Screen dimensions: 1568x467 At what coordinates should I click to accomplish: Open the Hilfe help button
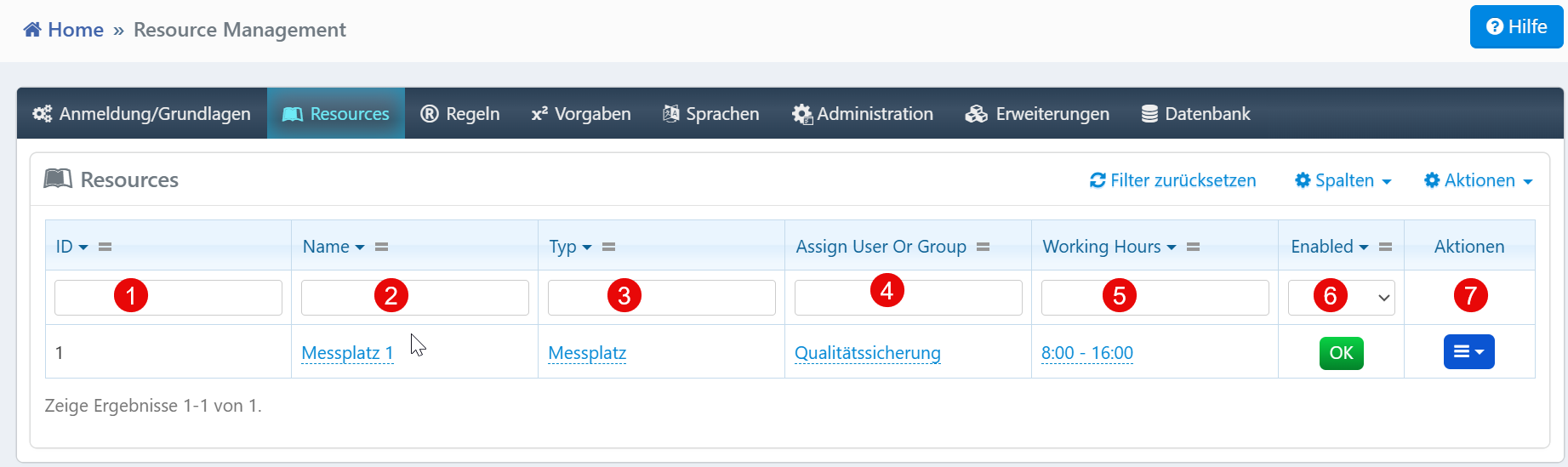[1516, 27]
